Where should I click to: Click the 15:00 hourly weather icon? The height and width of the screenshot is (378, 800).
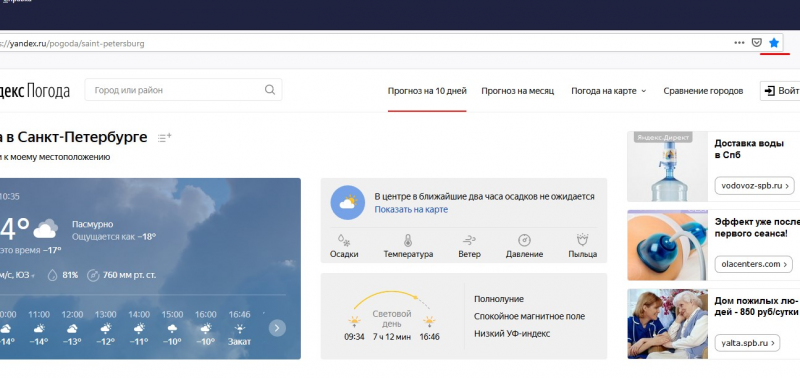coord(172,329)
